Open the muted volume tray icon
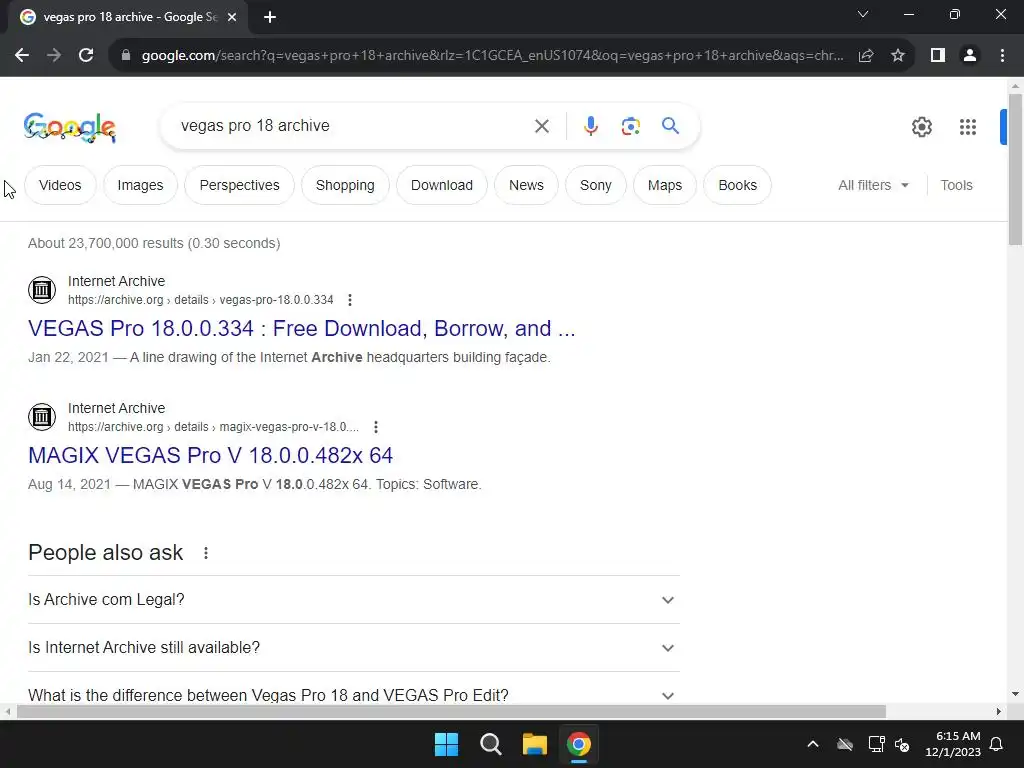 click(x=902, y=744)
